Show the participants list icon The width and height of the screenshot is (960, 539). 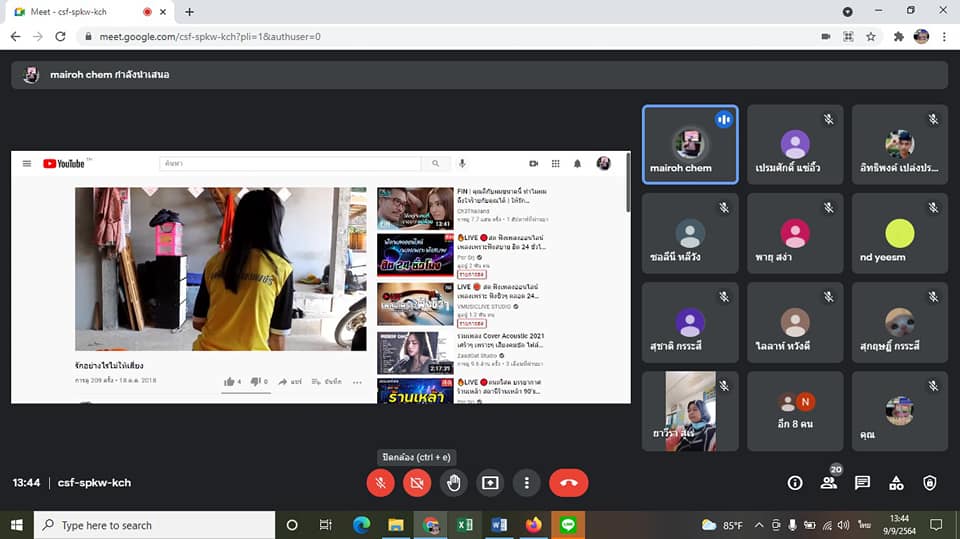pos(829,483)
